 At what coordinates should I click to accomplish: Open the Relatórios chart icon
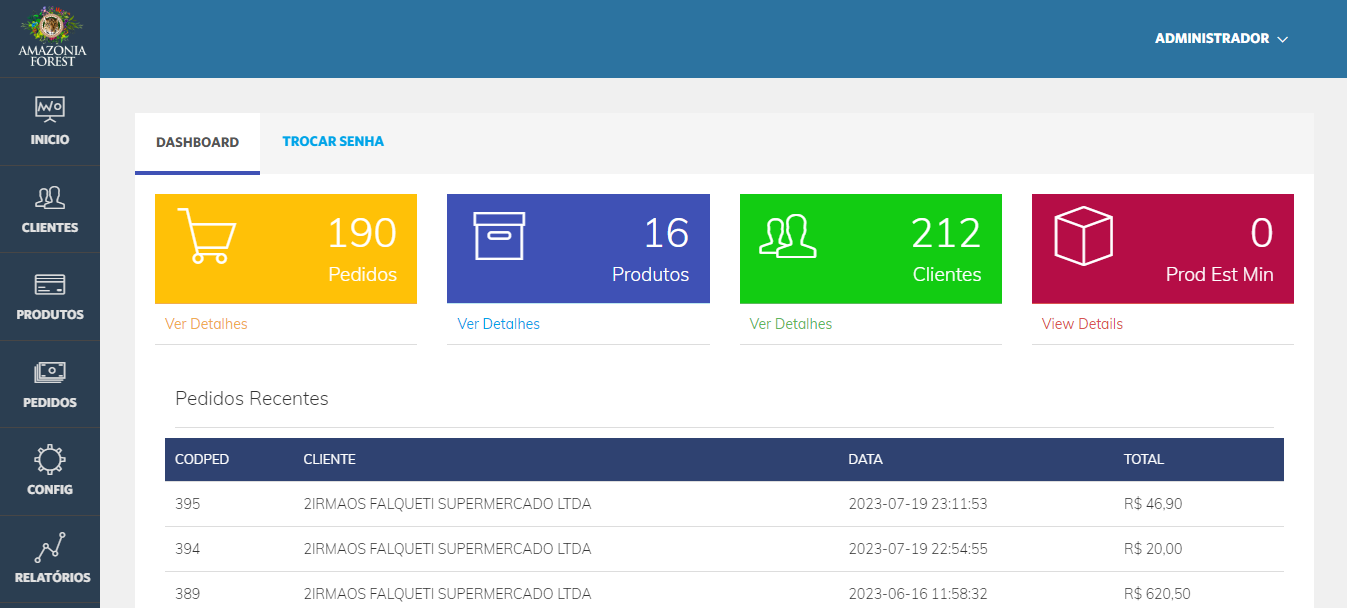click(50, 547)
